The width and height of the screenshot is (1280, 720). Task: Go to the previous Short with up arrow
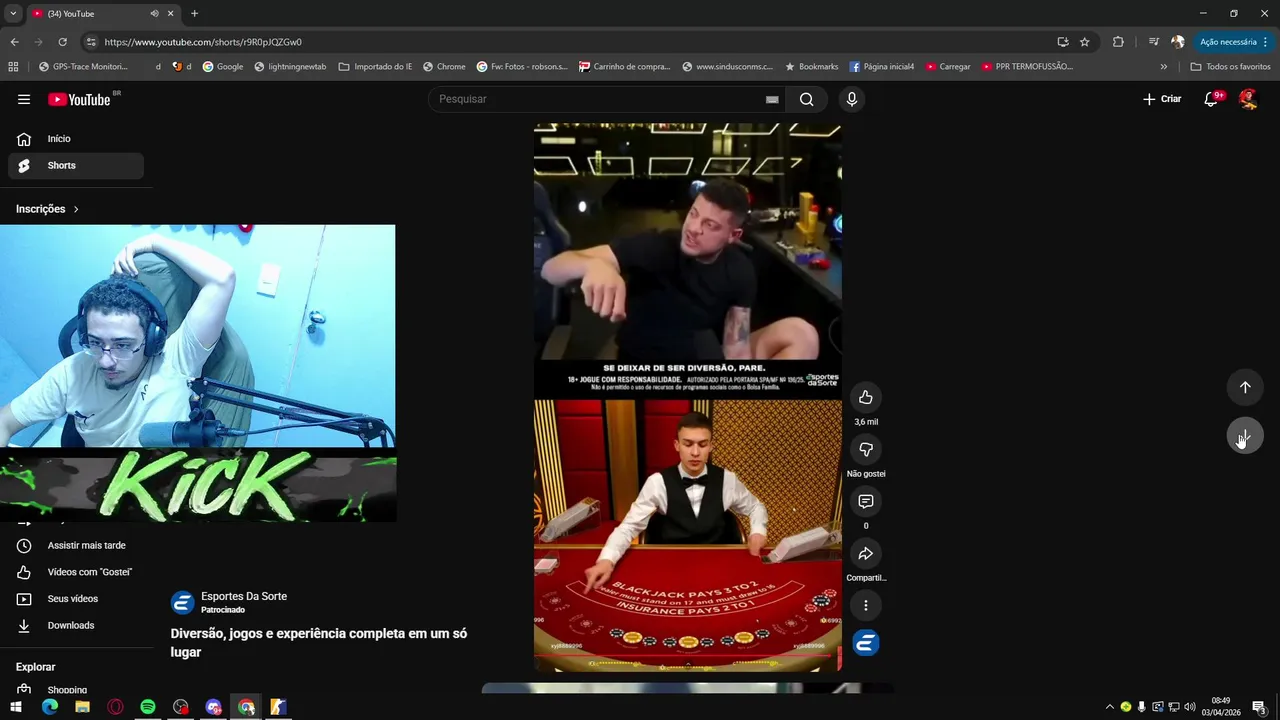point(1245,387)
